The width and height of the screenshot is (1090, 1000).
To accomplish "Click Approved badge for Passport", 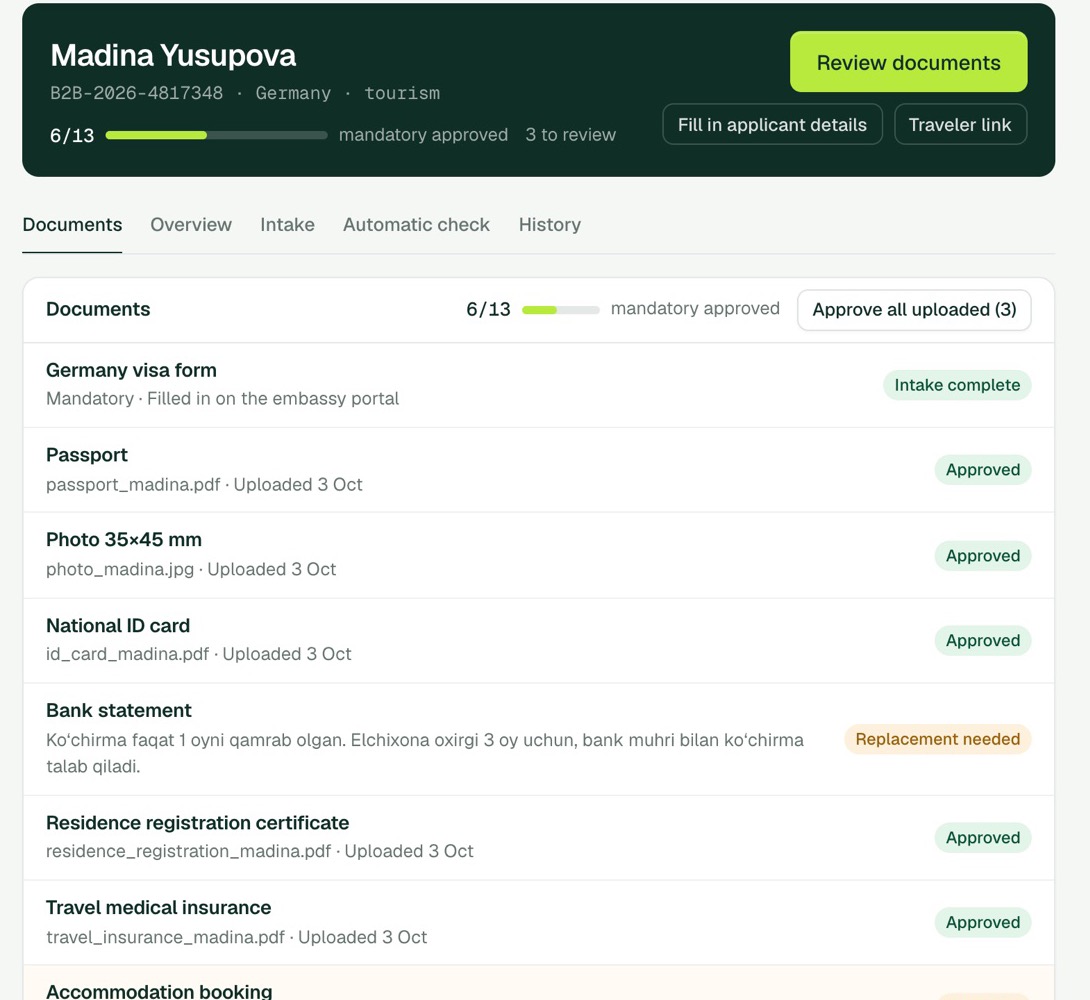I will tap(982, 470).
